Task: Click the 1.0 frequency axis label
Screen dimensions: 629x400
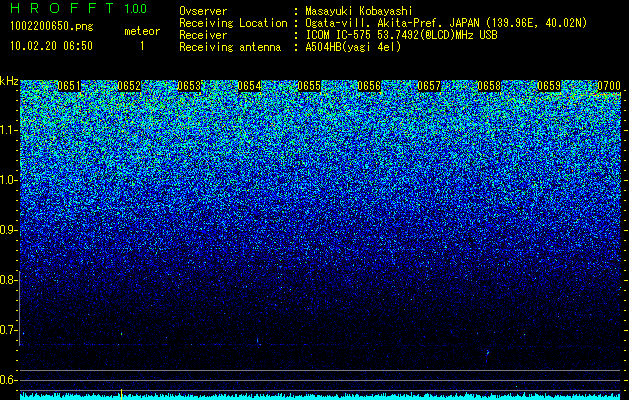Action: click(x=9, y=180)
